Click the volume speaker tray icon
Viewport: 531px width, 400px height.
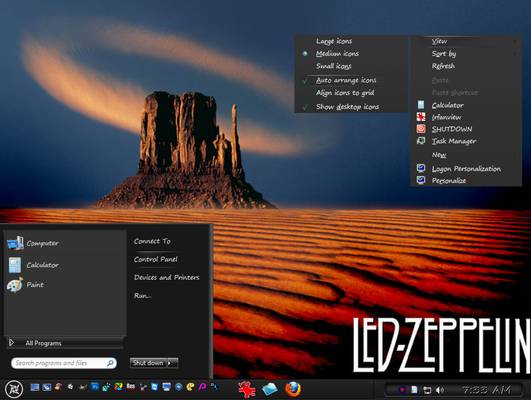[x=439, y=390]
